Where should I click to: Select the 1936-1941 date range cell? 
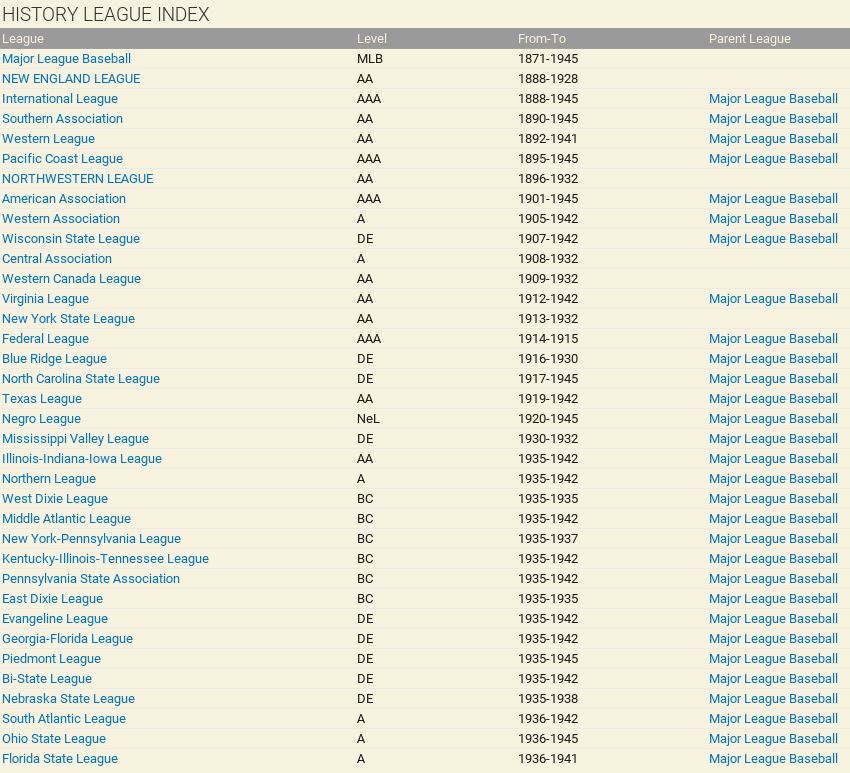coord(548,761)
